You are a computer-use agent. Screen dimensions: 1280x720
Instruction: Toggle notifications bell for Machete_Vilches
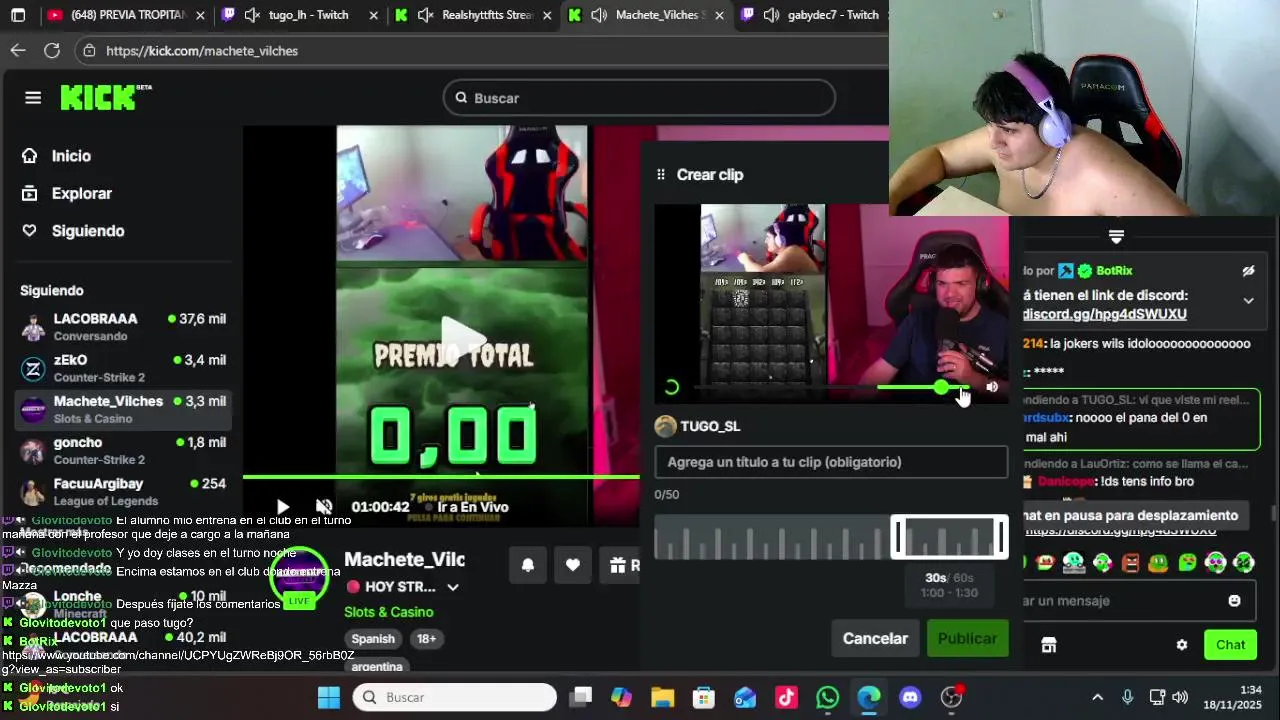pyautogui.click(x=528, y=565)
